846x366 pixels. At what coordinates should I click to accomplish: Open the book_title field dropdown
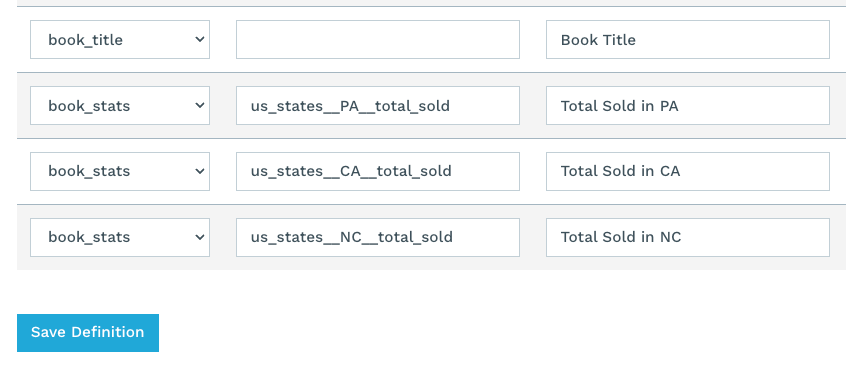tap(120, 39)
